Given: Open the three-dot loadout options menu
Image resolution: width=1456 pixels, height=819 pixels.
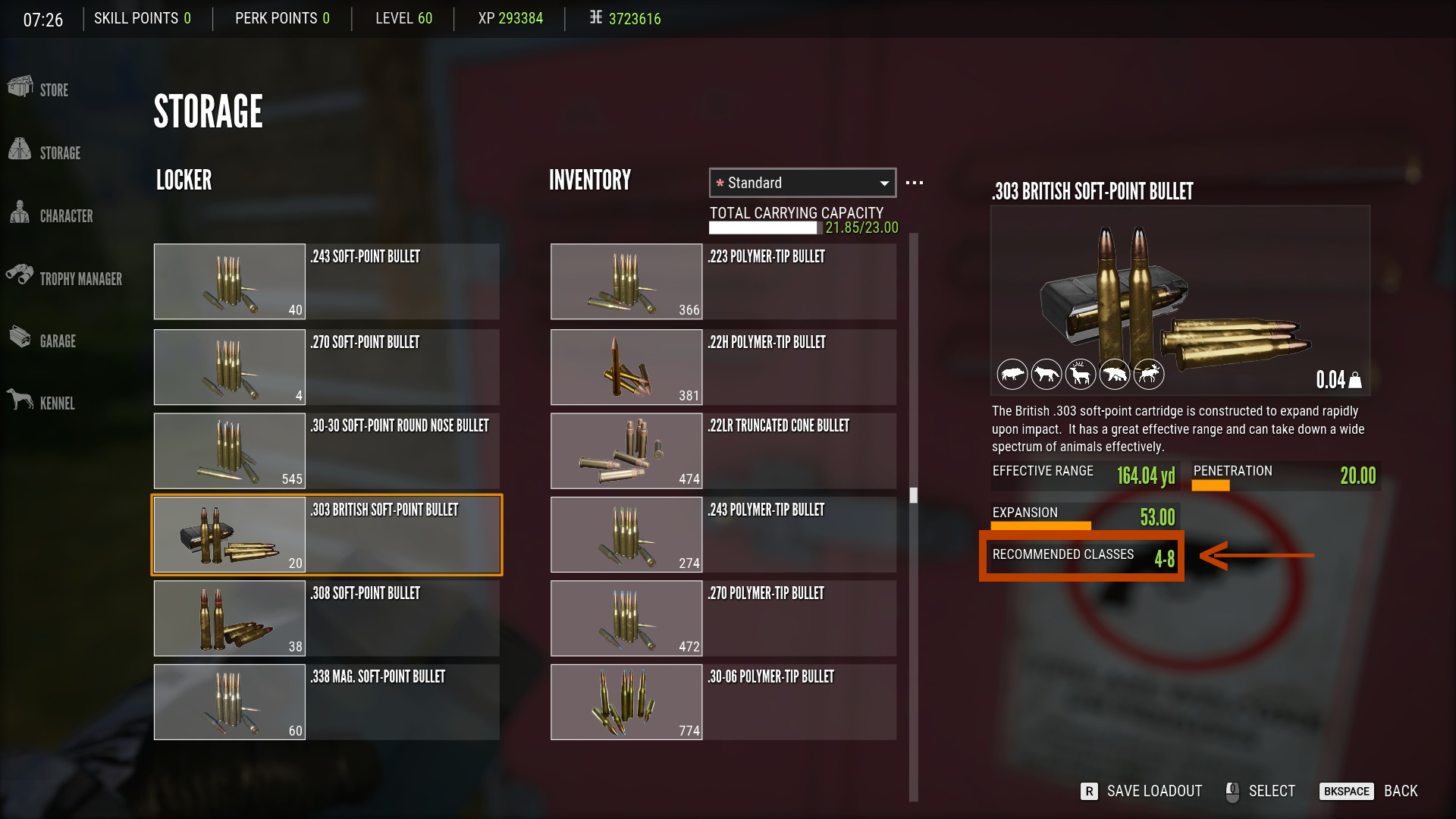Looking at the screenshot, I should click(915, 183).
